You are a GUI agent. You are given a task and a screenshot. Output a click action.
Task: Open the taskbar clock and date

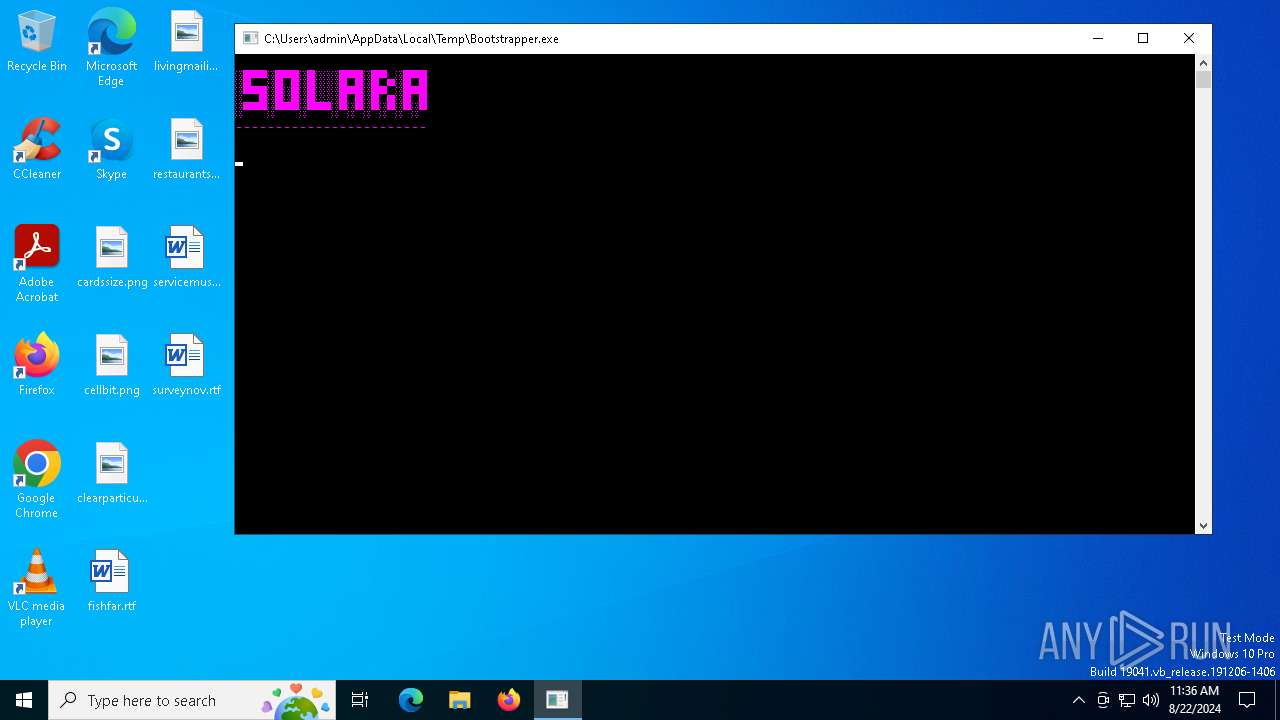[1194, 700]
